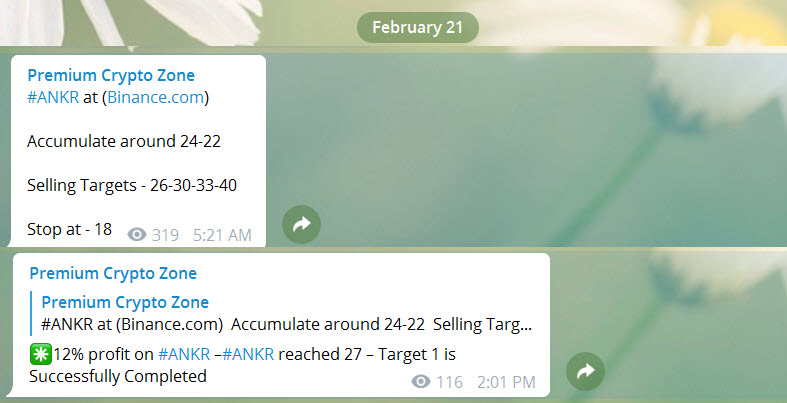Open the Binance.com link
787x403 pixels.
coord(156,97)
